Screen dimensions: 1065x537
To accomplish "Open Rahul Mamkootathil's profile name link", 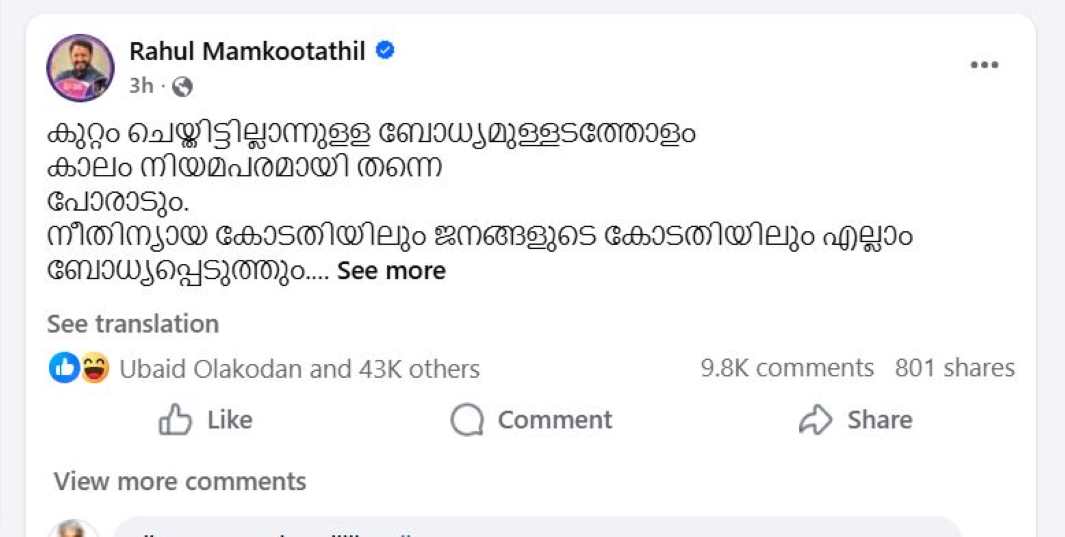I will coord(247,50).
